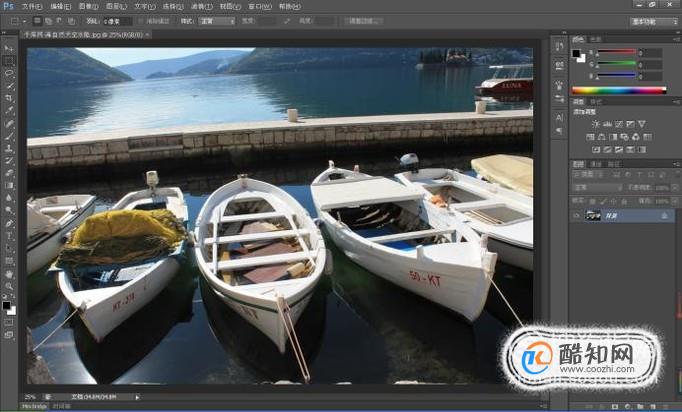
Task: Choose the New Selection mode button
Action: tap(38, 21)
